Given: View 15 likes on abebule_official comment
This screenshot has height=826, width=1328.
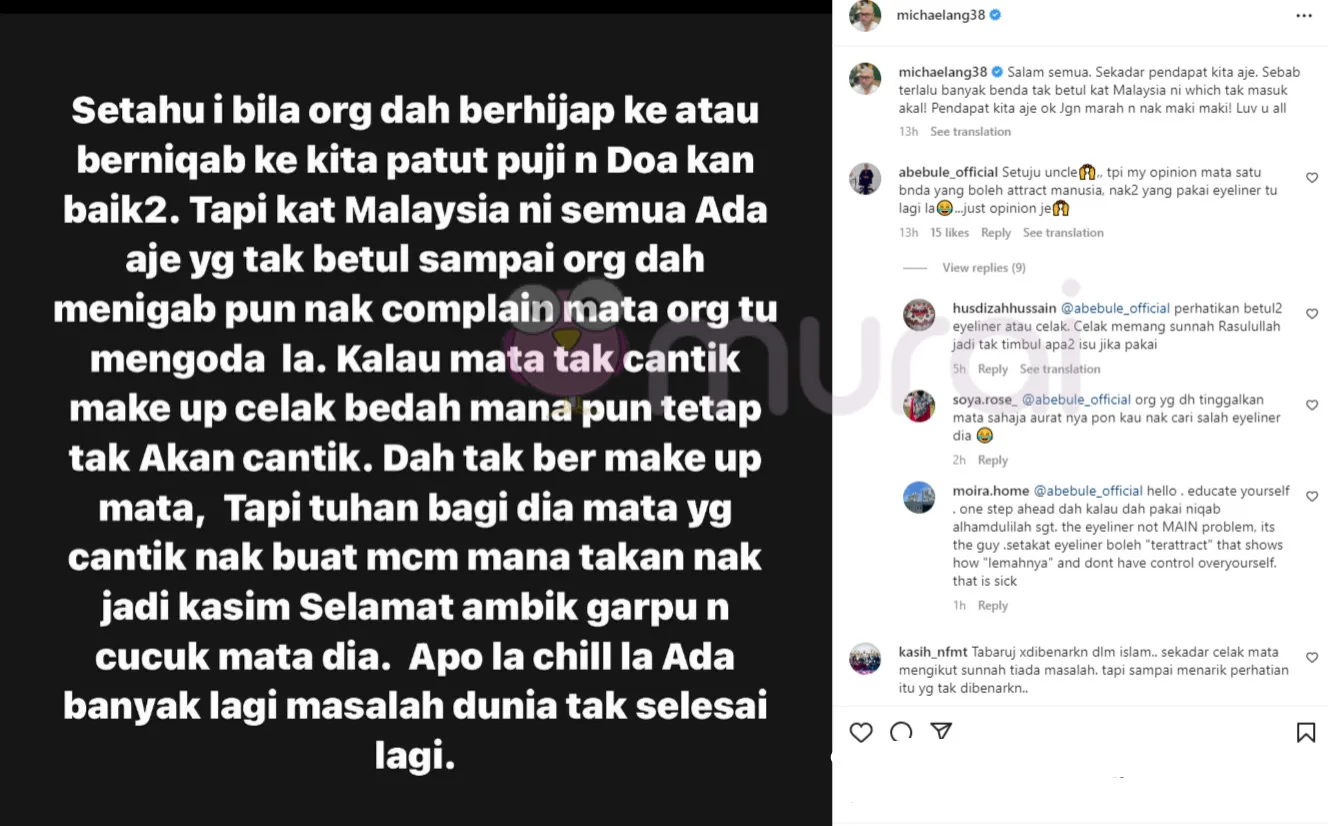Looking at the screenshot, I should click(x=949, y=233).
